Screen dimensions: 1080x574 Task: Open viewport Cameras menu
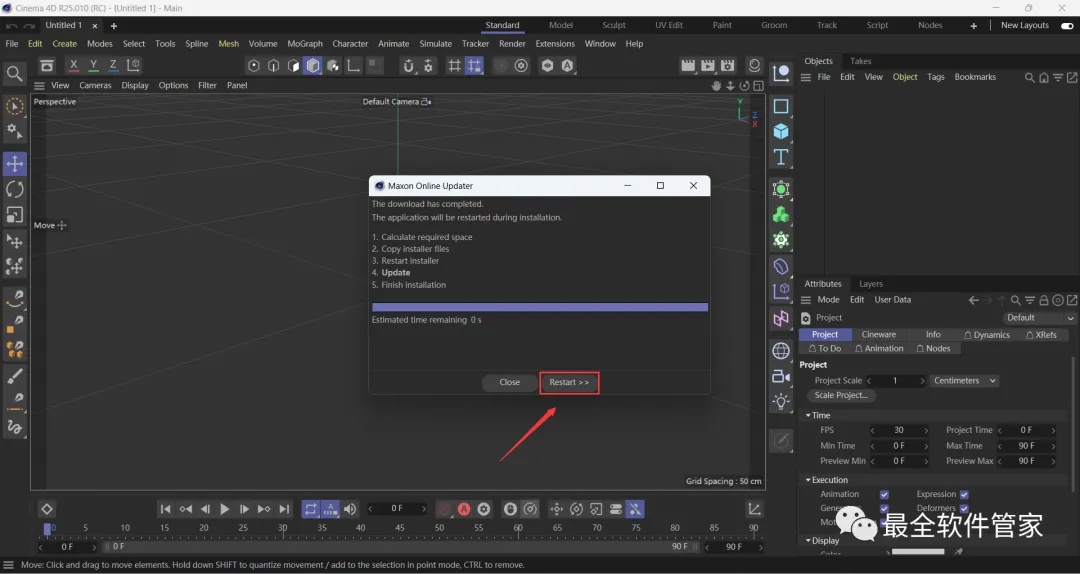(x=95, y=85)
